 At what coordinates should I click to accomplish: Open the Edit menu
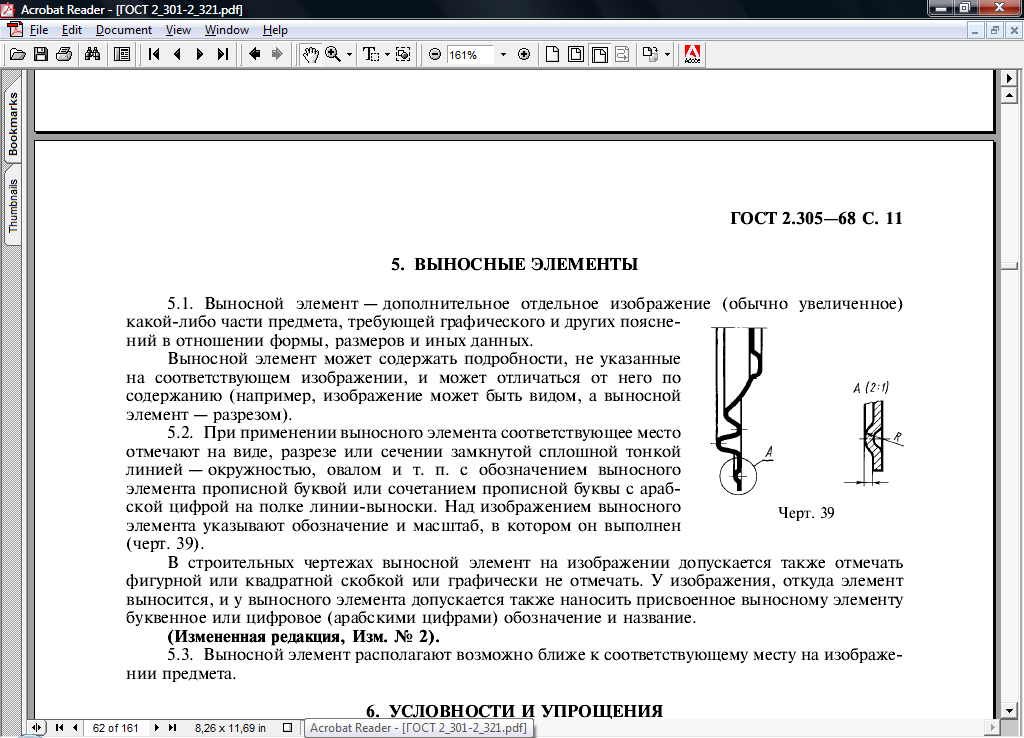[x=72, y=30]
